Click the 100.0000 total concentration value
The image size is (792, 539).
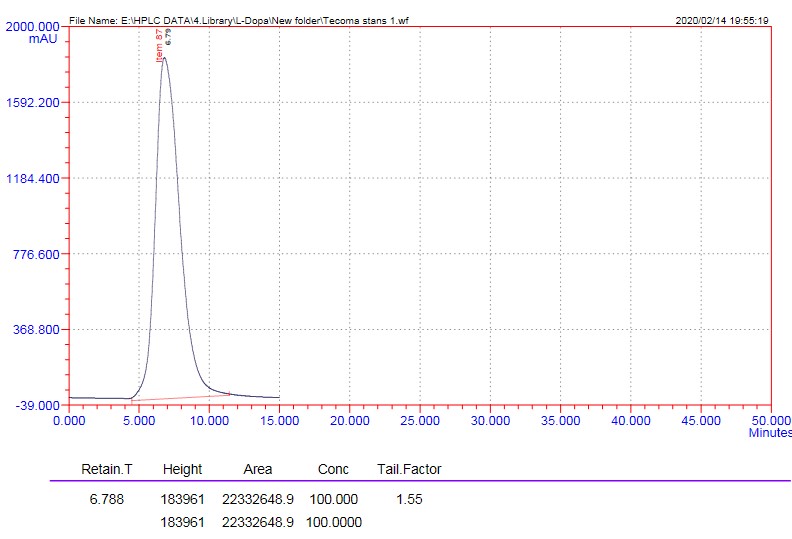coord(334,521)
